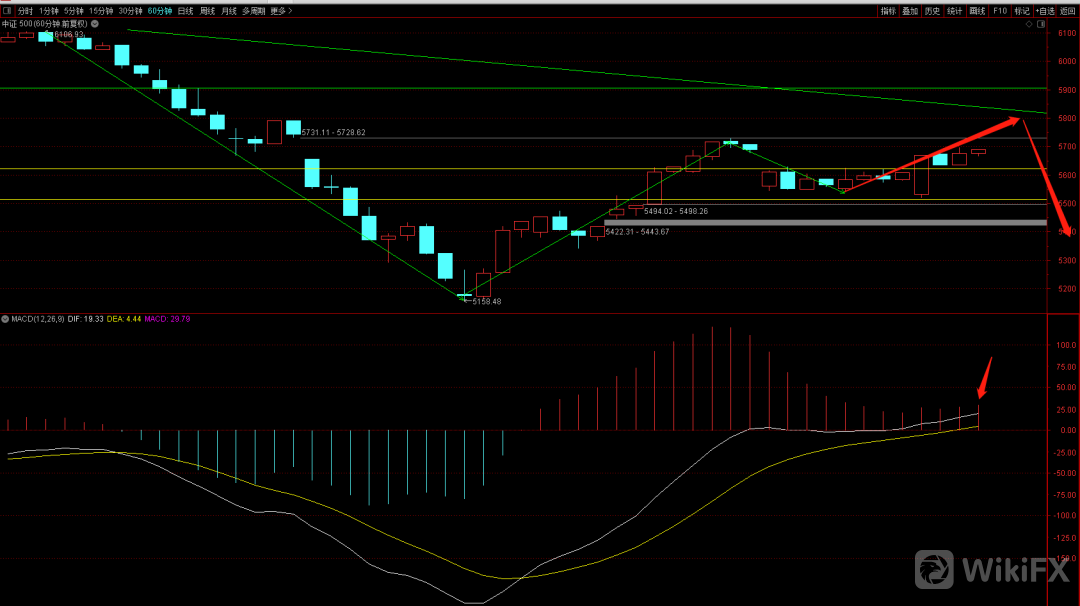Open the 多周期 multi-period tab
Image resolution: width=1080 pixels, height=606 pixels.
[253, 11]
